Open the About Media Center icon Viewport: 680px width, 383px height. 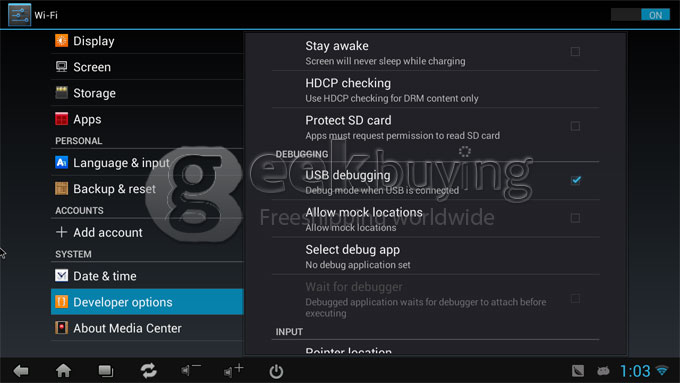61,328
